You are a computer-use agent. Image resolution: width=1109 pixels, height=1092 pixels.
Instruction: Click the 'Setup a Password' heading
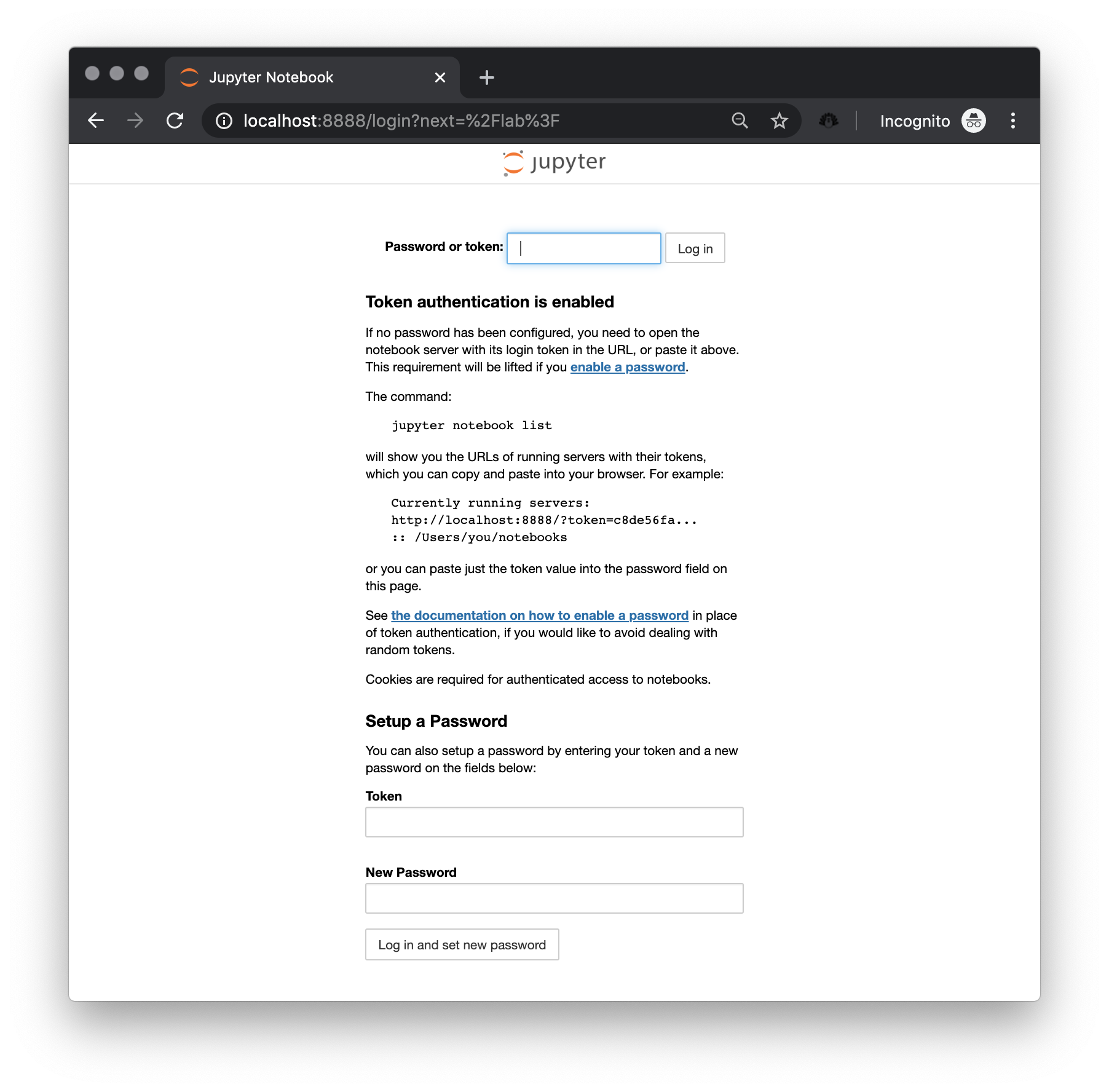tap(436, 721)
